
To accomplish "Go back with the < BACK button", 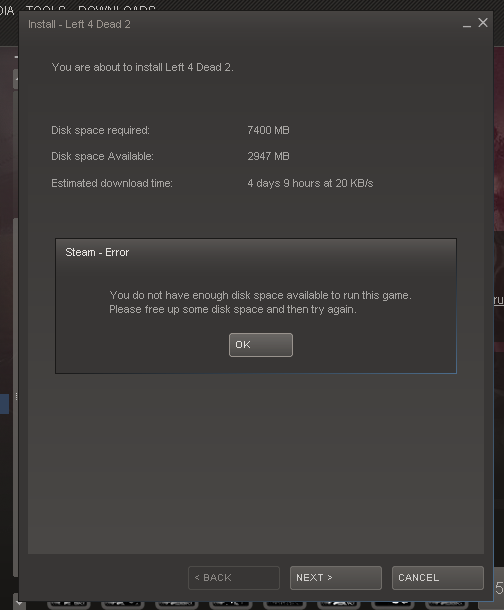I will (x=234, y=578).
